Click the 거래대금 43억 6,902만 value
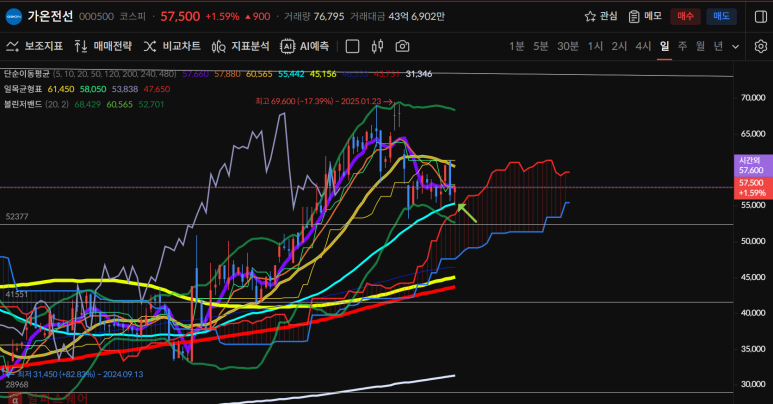The image size is (773, 404). [417, 17]
